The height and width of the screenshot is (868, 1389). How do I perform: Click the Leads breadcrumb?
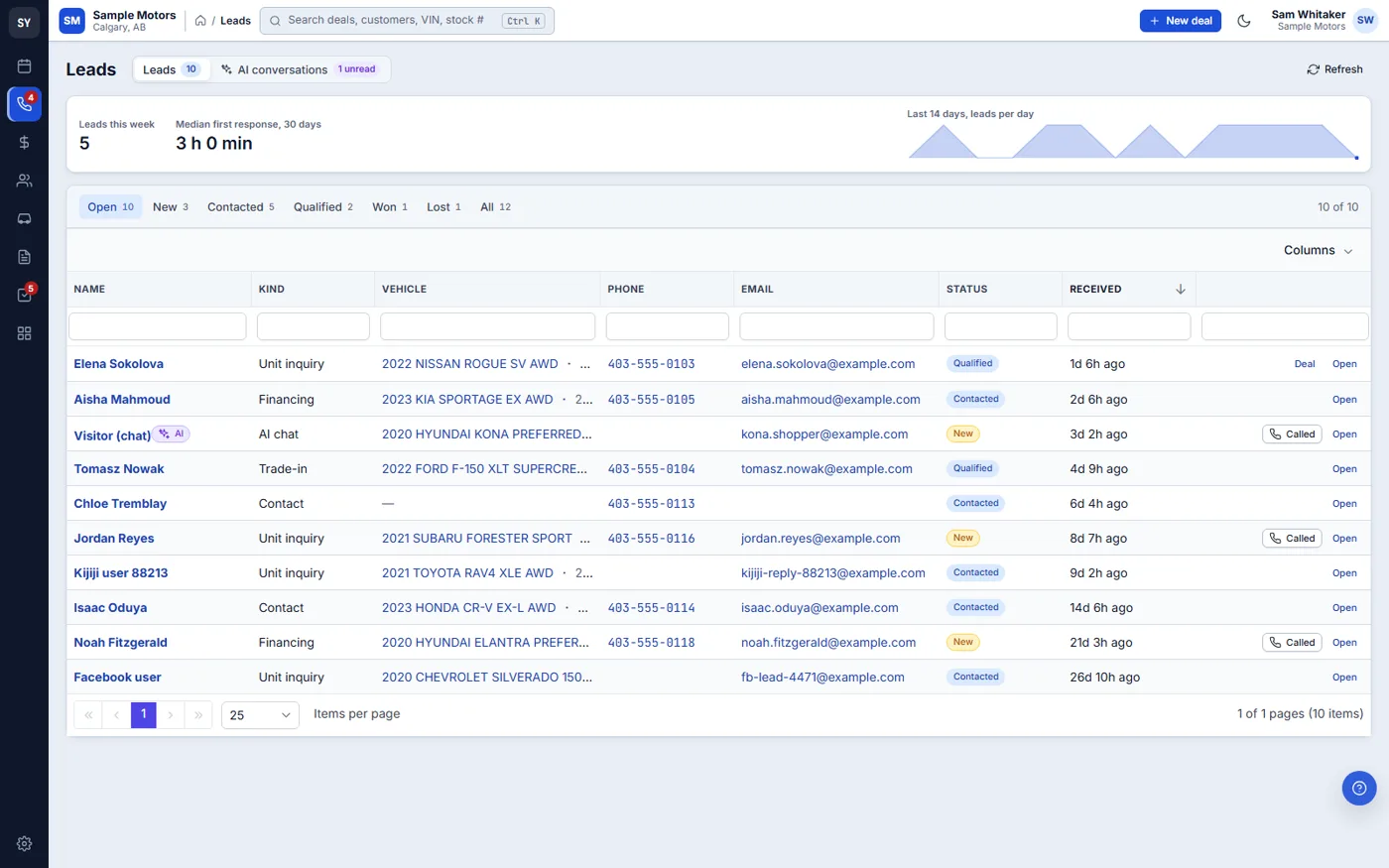pyautogui.click(x=235, y=21)
